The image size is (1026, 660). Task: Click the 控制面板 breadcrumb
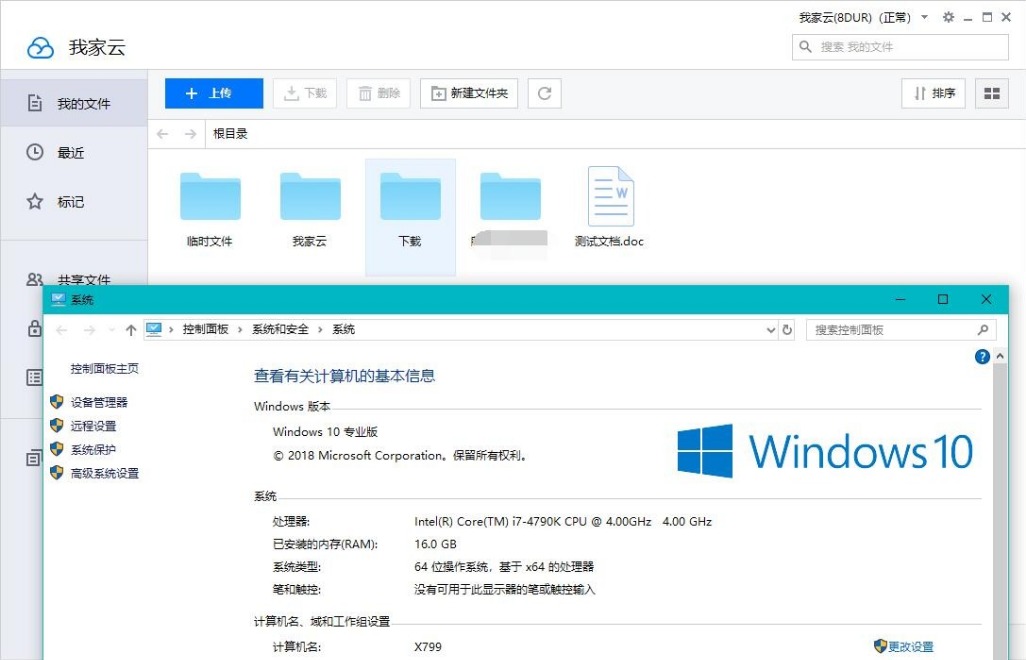click(x=205, y=330)
